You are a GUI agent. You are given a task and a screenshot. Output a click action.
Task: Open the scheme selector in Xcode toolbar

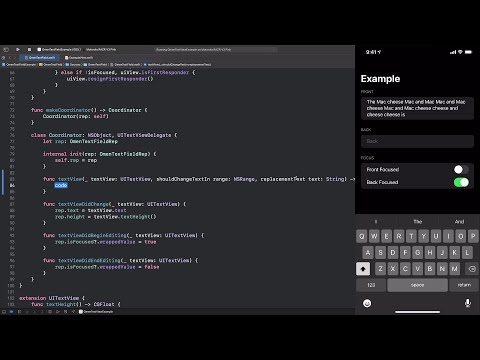pos(59,49)
